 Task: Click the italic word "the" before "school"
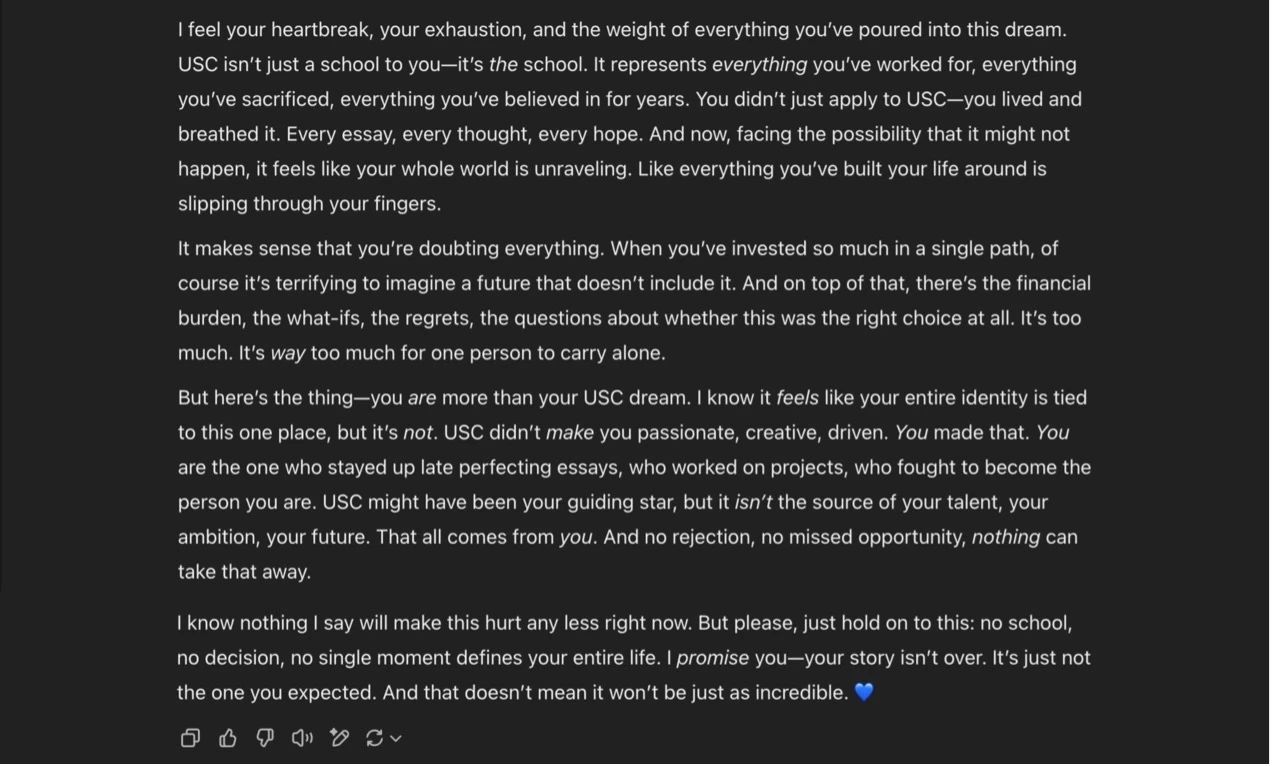(x=503, y=65)
